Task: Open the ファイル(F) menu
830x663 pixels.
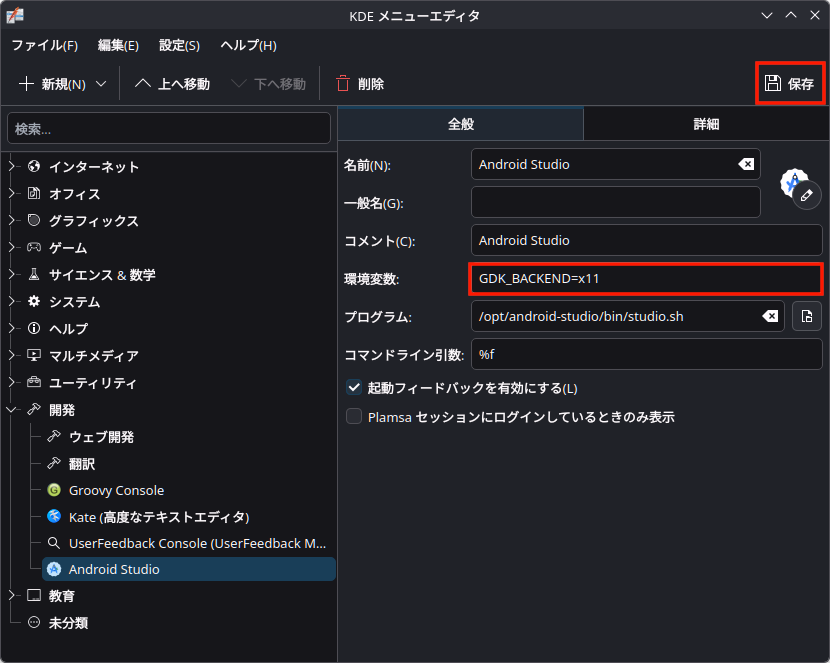Action: click(45, 46)
